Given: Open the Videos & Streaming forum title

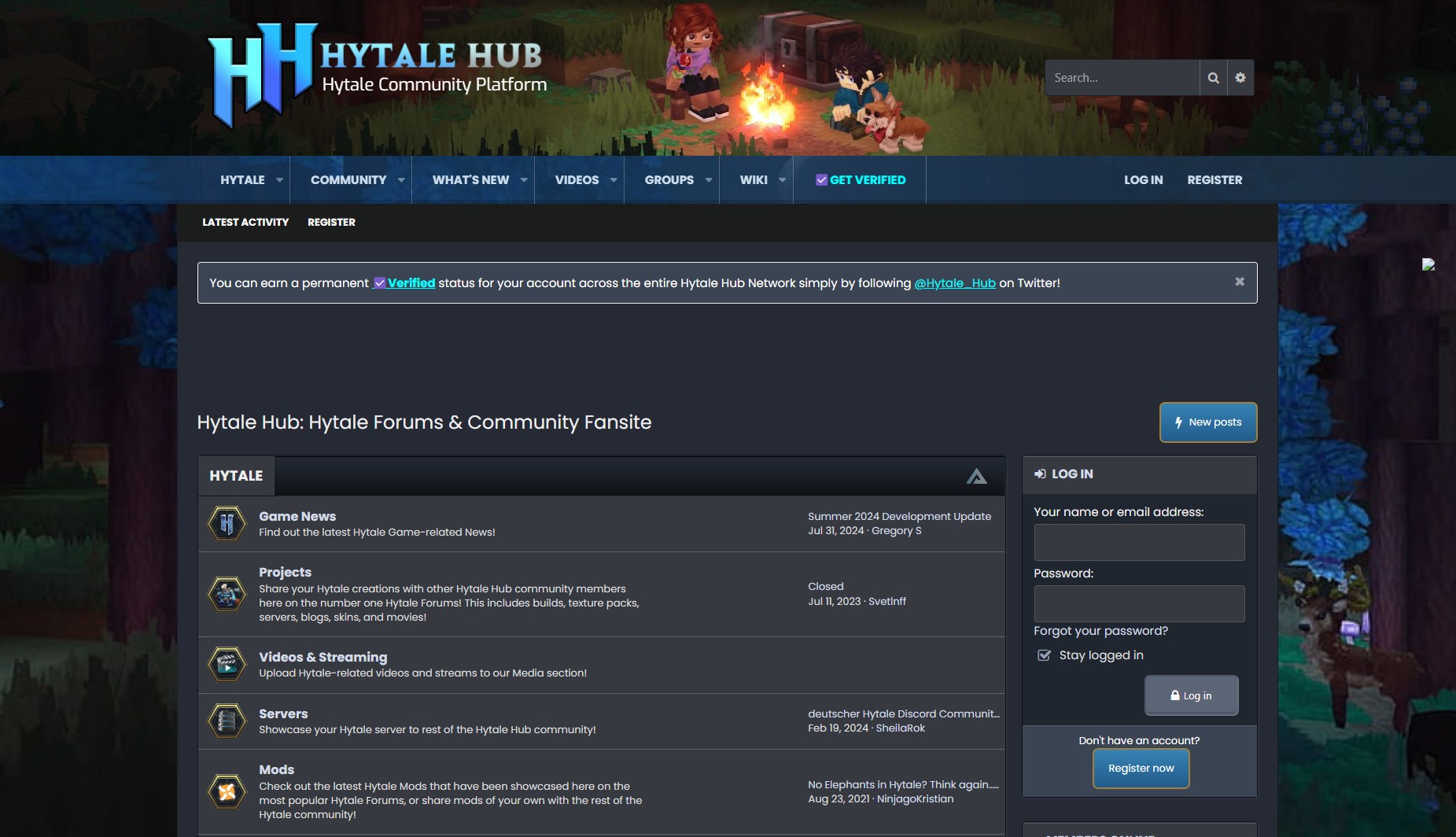Looking at the screenshot, I should (x=323, y=658).
